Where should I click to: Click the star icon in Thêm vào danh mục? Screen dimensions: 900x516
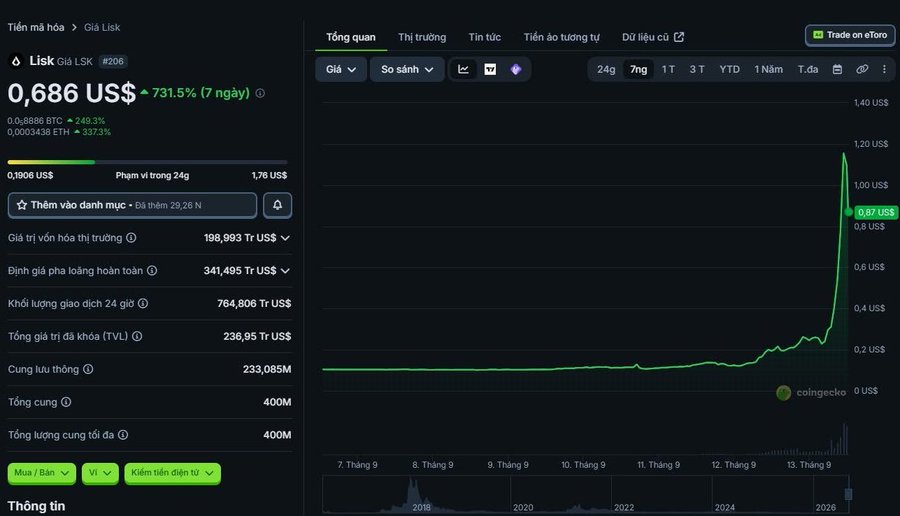[22, 205]
